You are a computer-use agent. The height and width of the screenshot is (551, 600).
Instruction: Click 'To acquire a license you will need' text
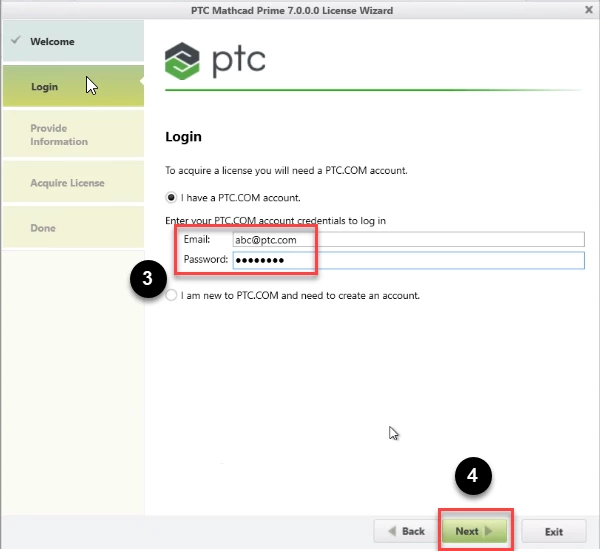[x=286, y=170]
